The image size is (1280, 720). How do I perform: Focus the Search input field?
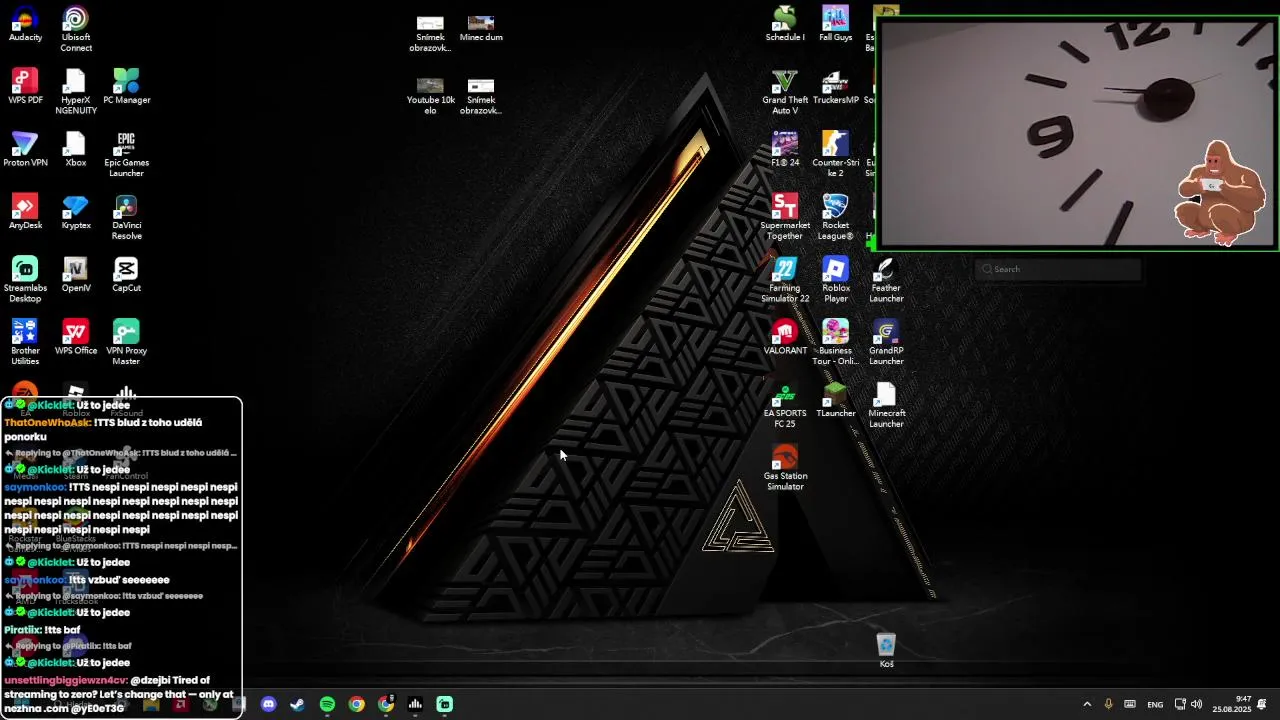(x=1058, y=269)
